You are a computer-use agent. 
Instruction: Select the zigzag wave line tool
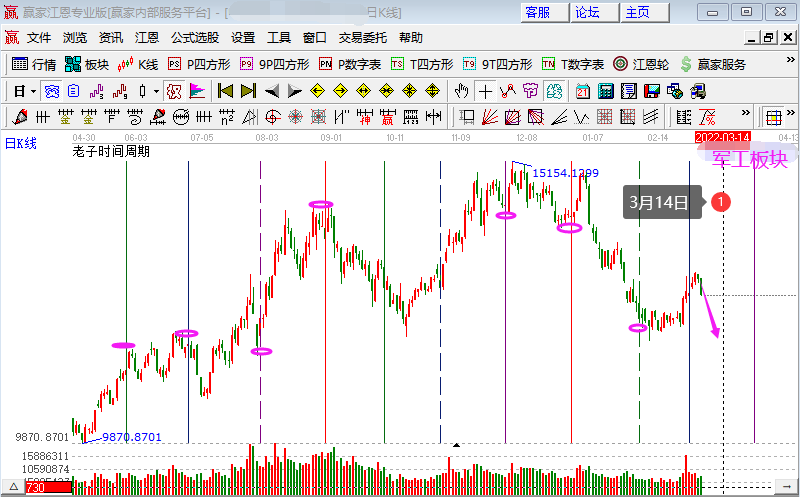click(x=582, y=117)
